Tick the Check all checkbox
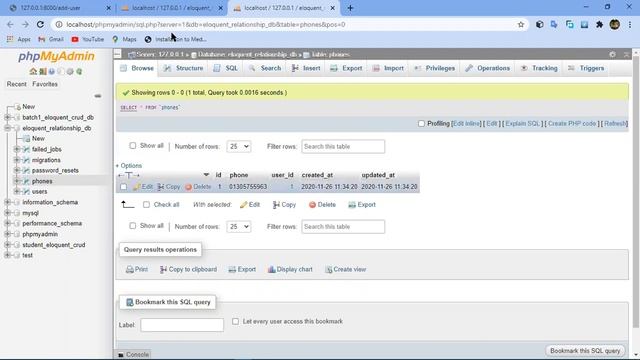 (146, 204)
